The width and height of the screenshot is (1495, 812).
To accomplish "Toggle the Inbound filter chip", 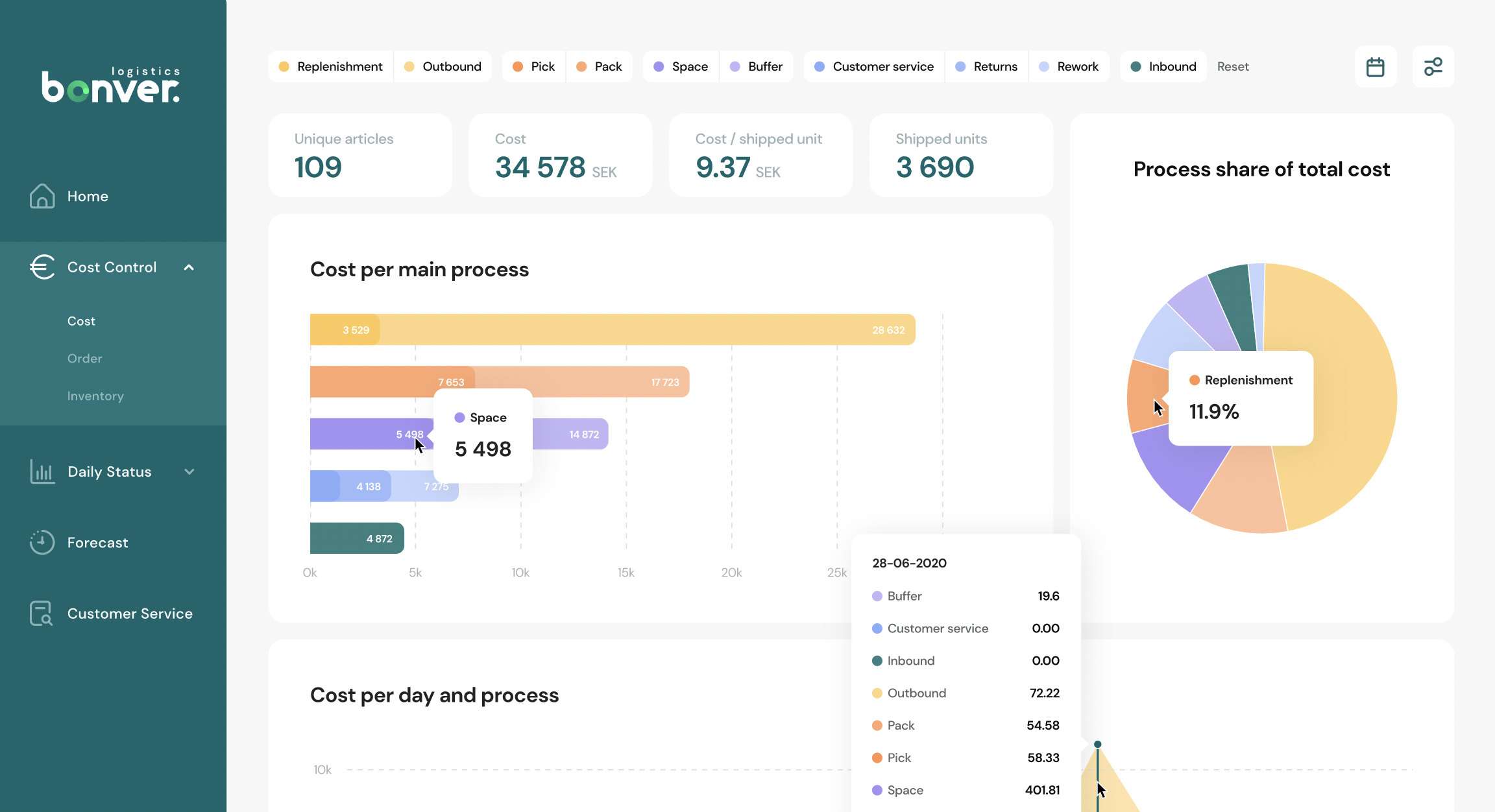I will pyautogui.click(x=1163, y=66).
